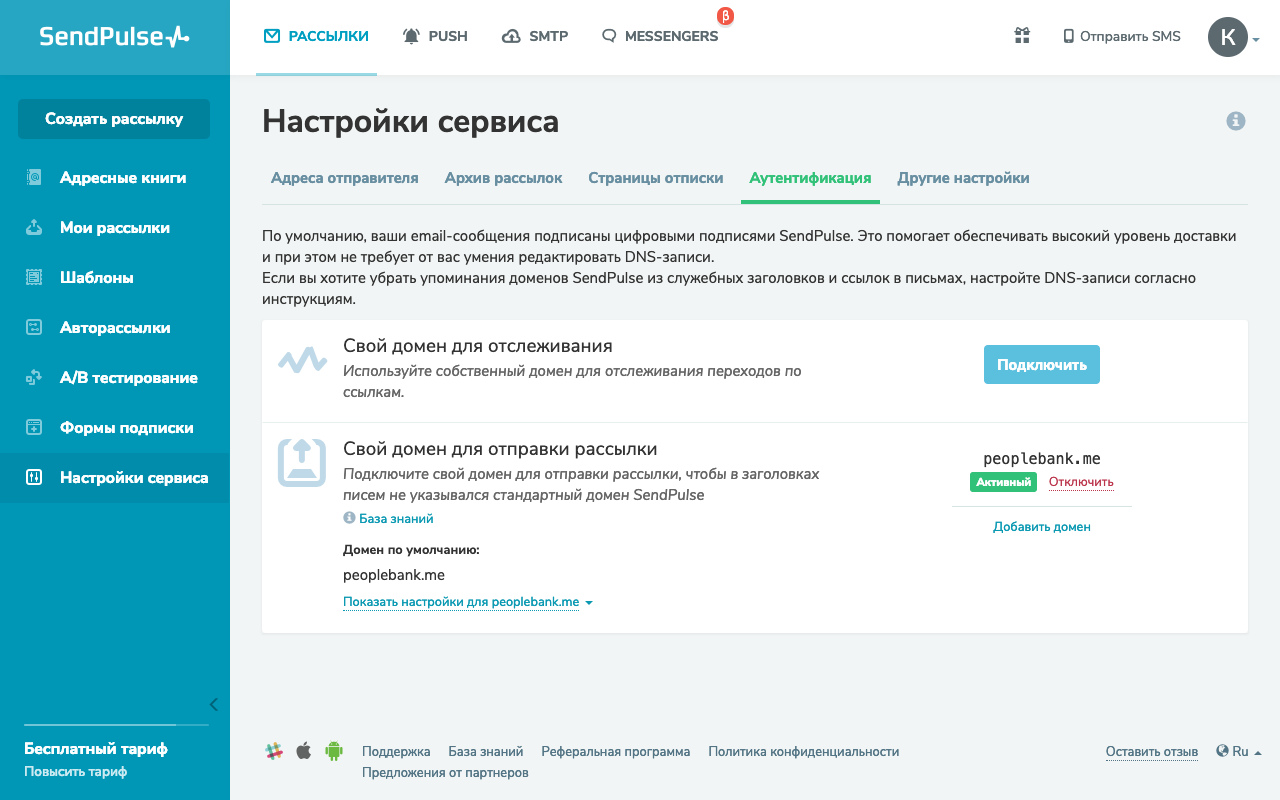This screenshot has width=1280, height=800.
Task: Click the info icon beside page title
Action: tap(1236, 121)
